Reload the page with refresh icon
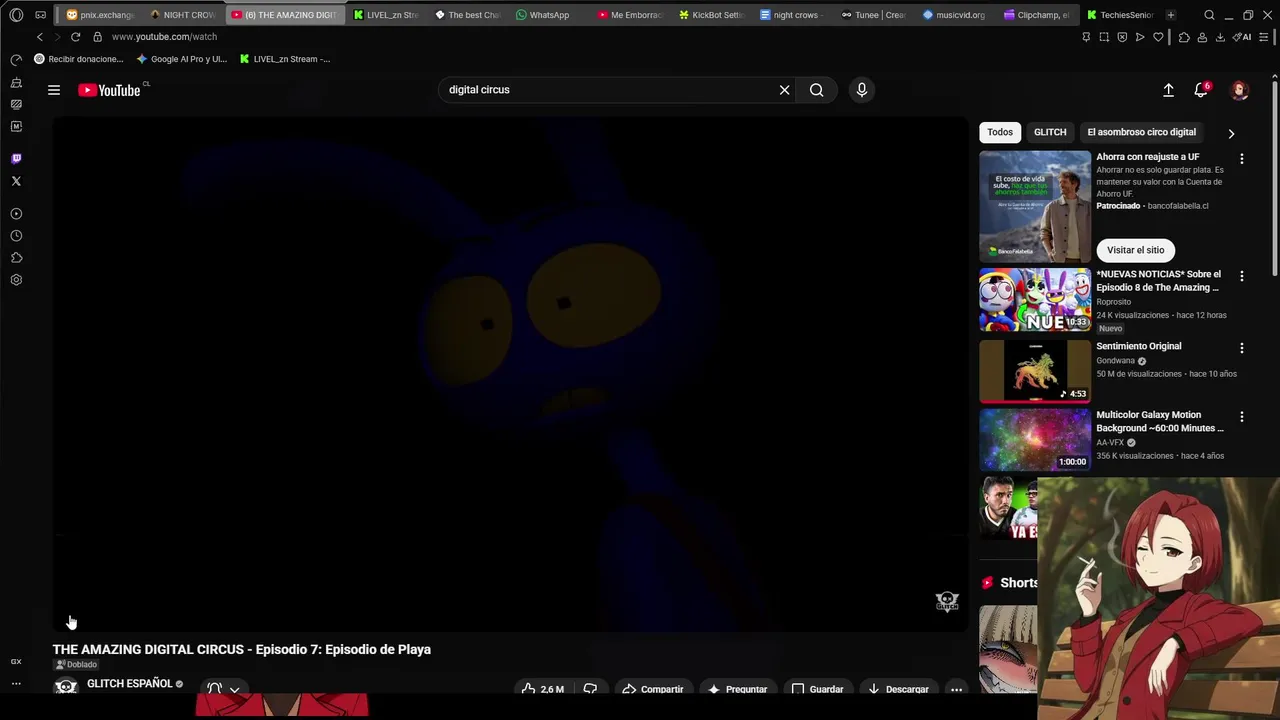1280x720 pixels. (x=75, y=37)
